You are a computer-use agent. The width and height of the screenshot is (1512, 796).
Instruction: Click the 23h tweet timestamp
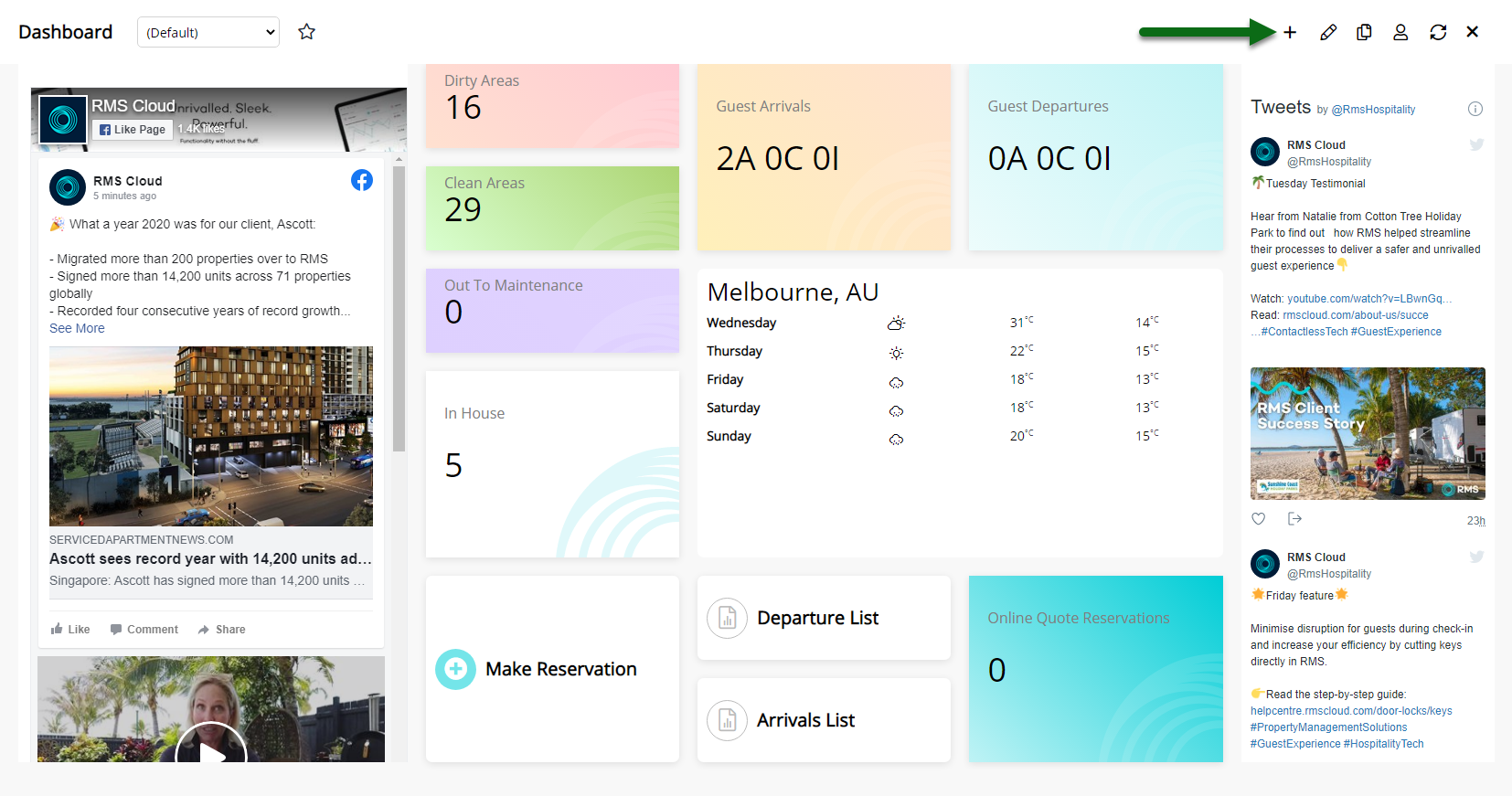[x=1476, y=521]
